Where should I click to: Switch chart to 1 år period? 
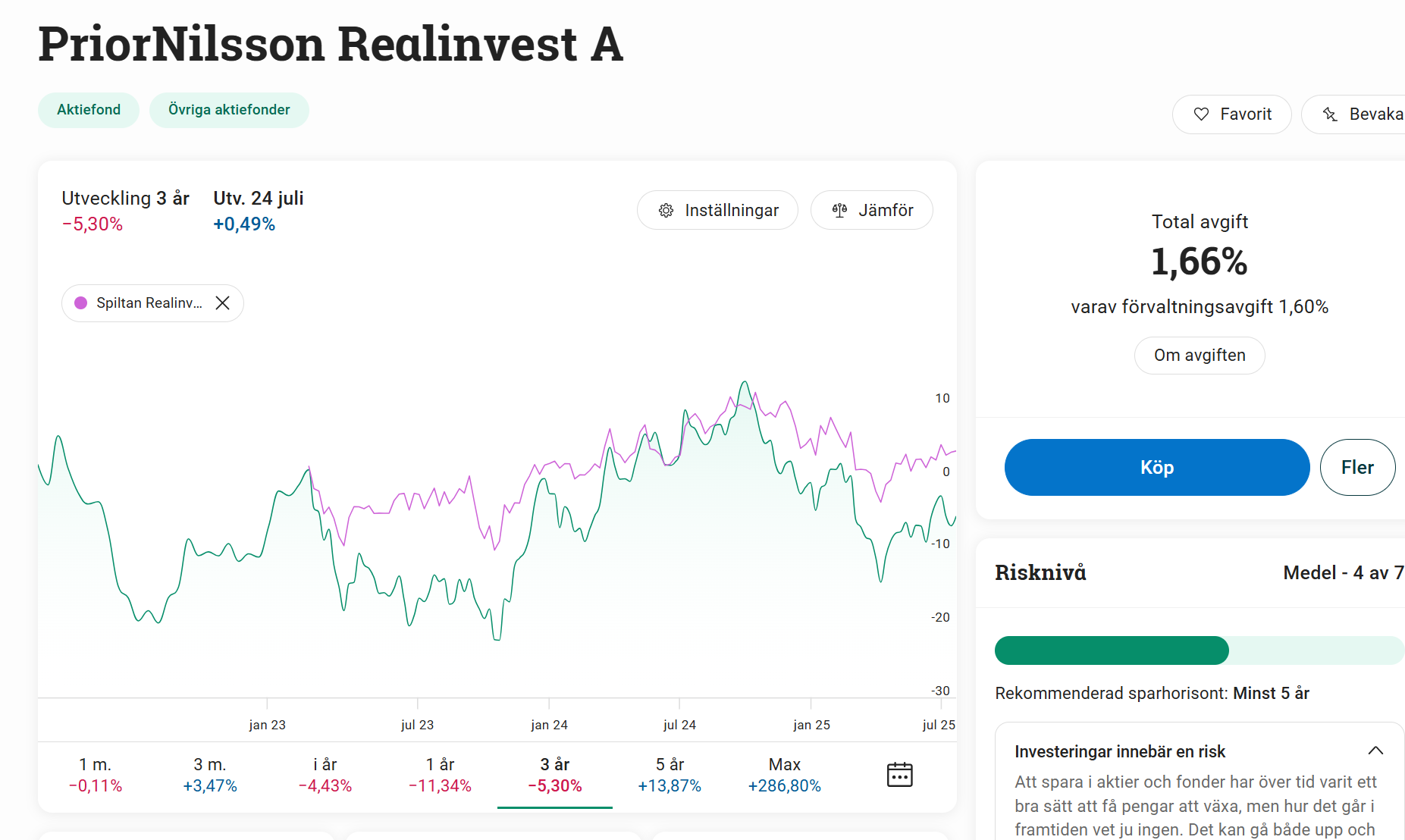[x=440, y=775]
